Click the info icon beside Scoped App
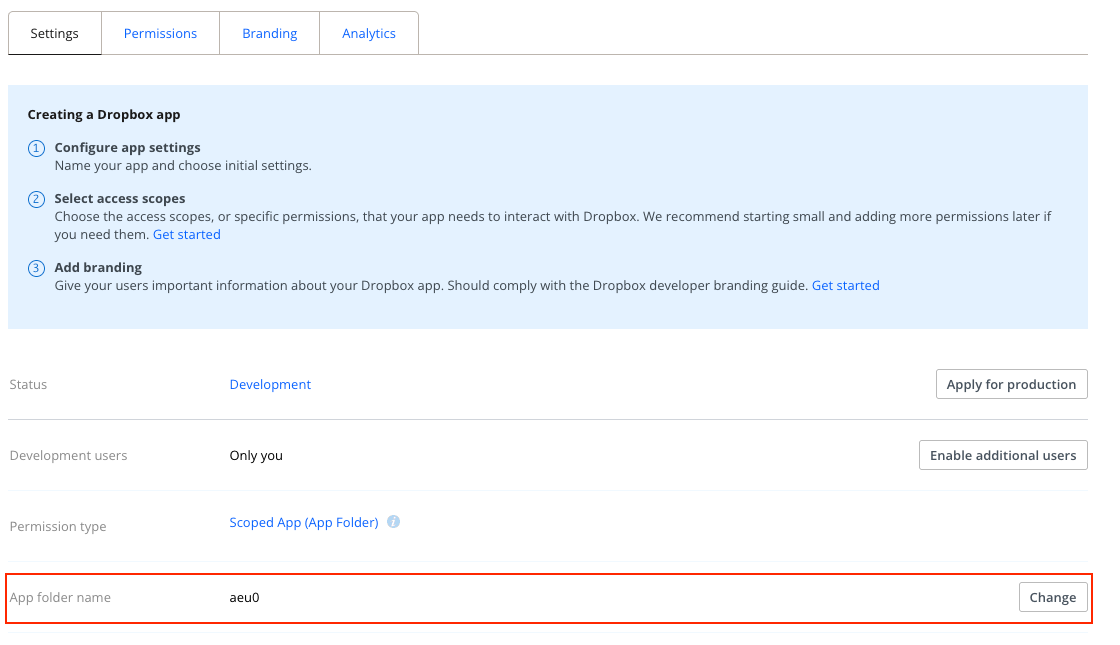Image resolution: width=1120 pixels, height=645 pixels. (x=394, y=522)
